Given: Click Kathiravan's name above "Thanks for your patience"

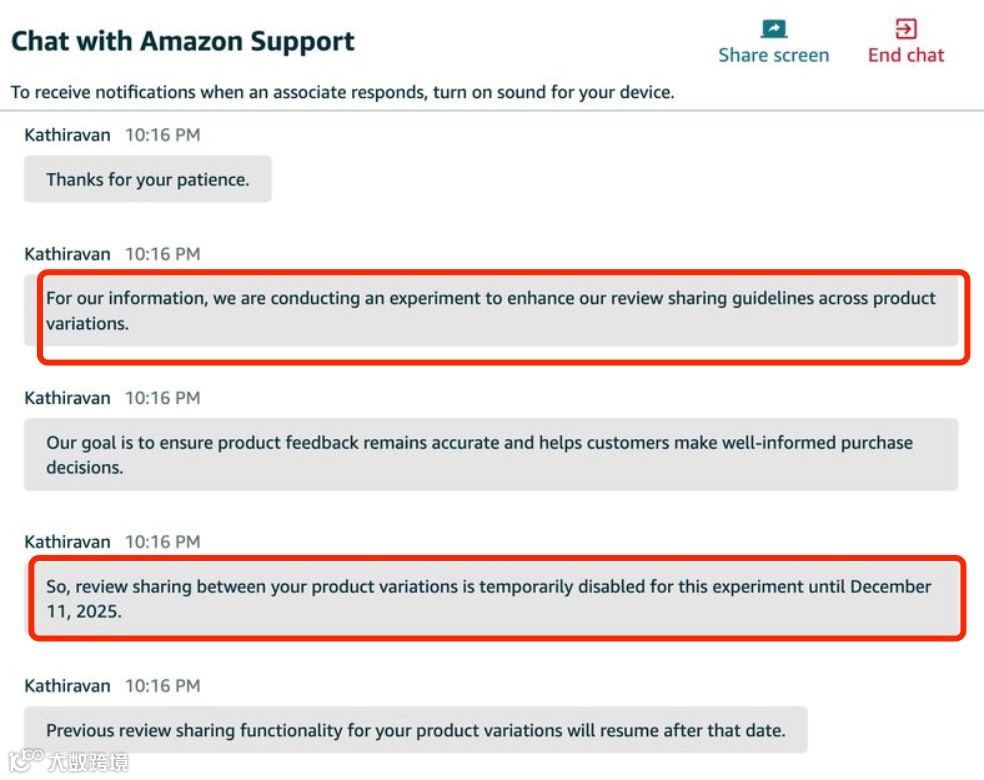Looking at the screenshot, I should [67, 135].
